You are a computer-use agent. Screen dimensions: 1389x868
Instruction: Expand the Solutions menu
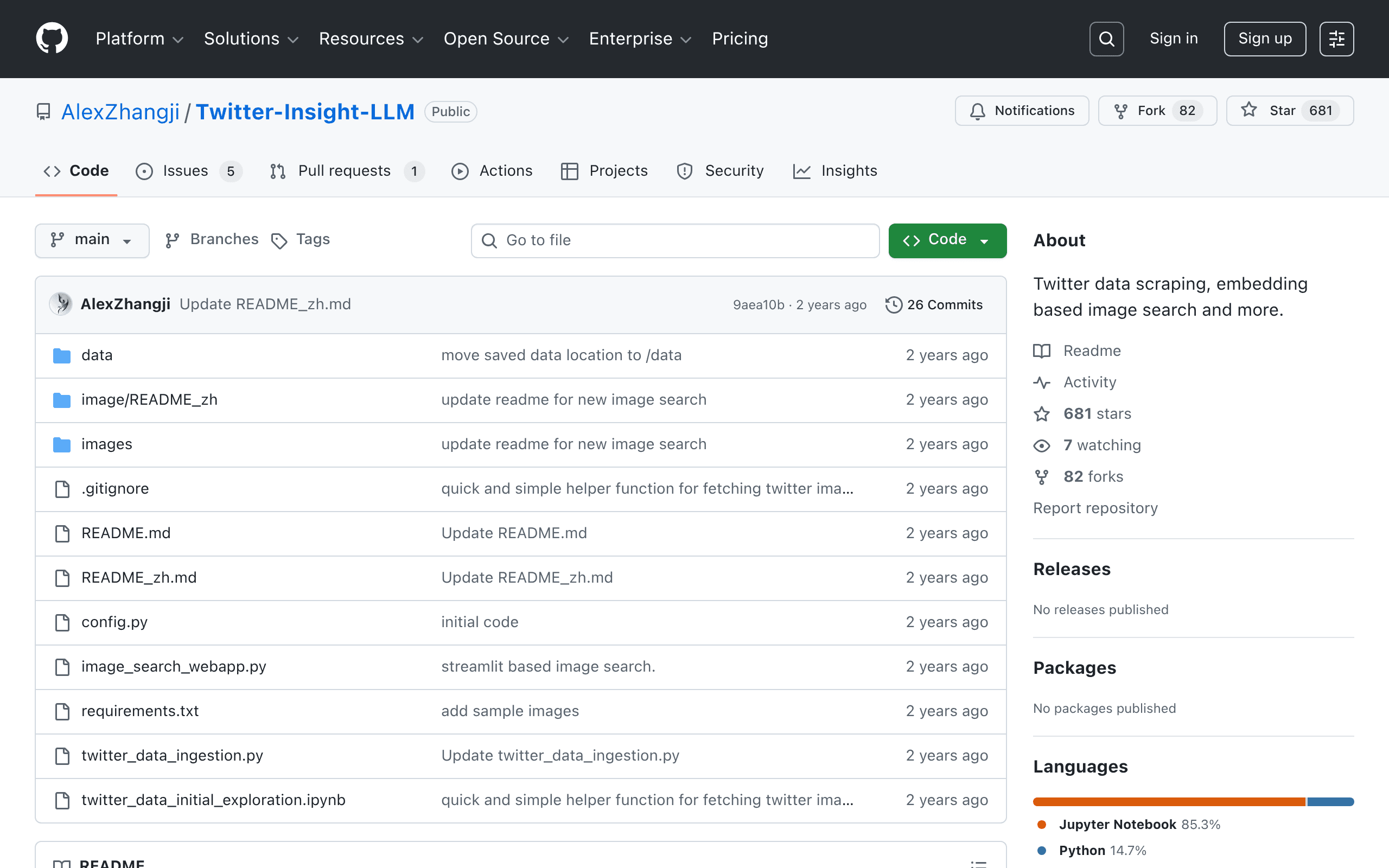(251, 39)
